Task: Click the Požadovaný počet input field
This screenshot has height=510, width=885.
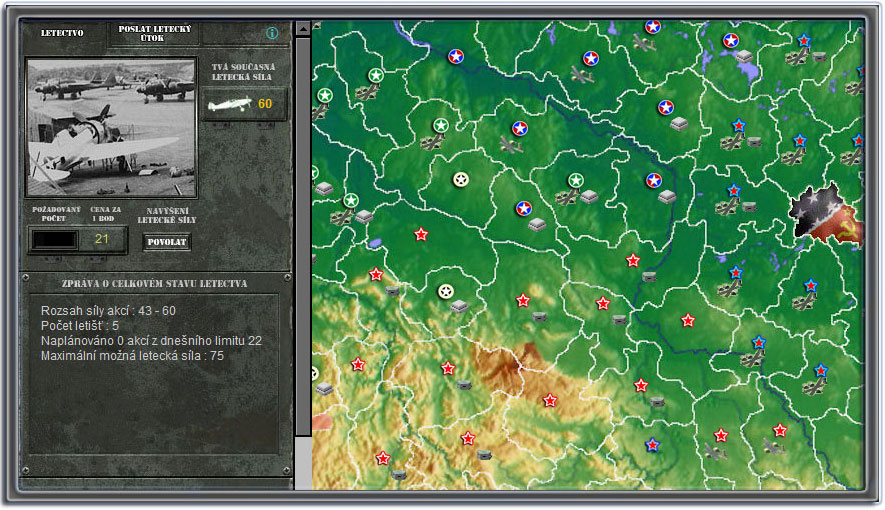Action: click(x=54, y=240)
